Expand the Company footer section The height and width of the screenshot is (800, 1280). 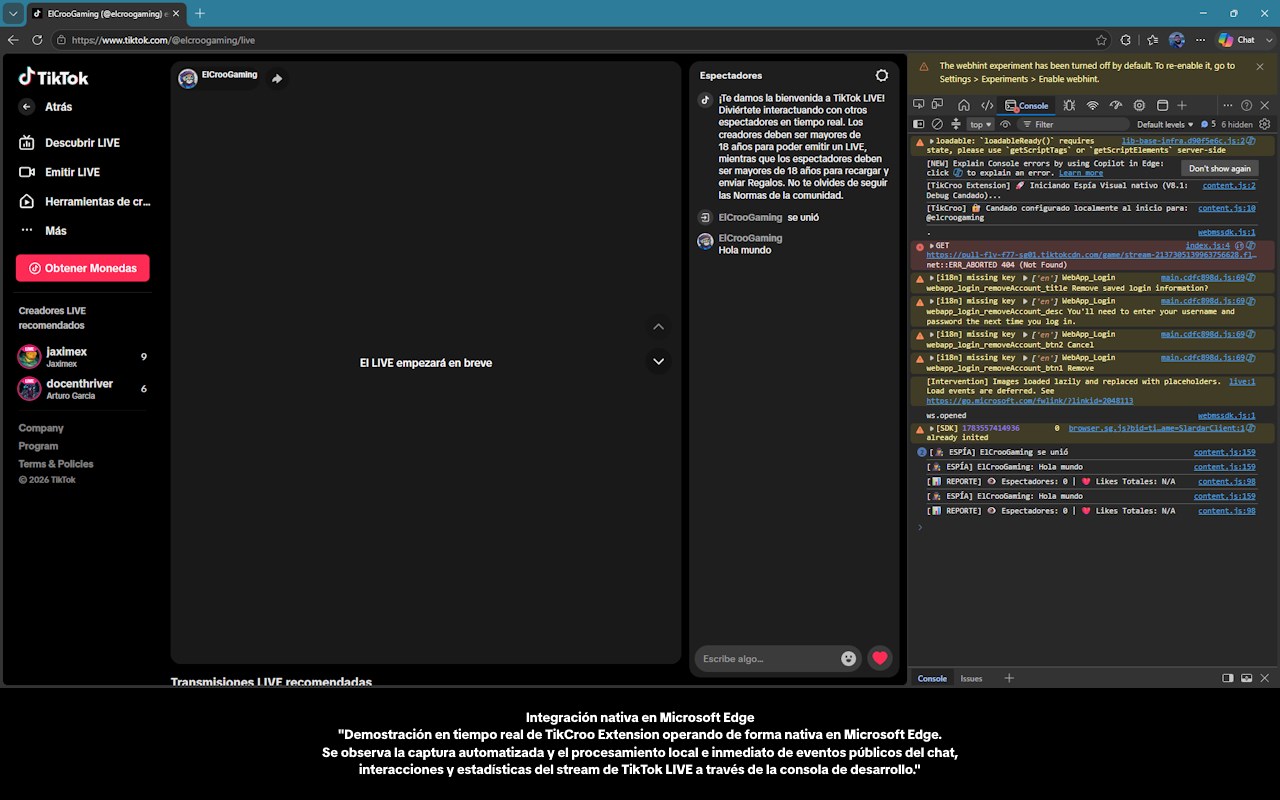click(x=41, y=428)
